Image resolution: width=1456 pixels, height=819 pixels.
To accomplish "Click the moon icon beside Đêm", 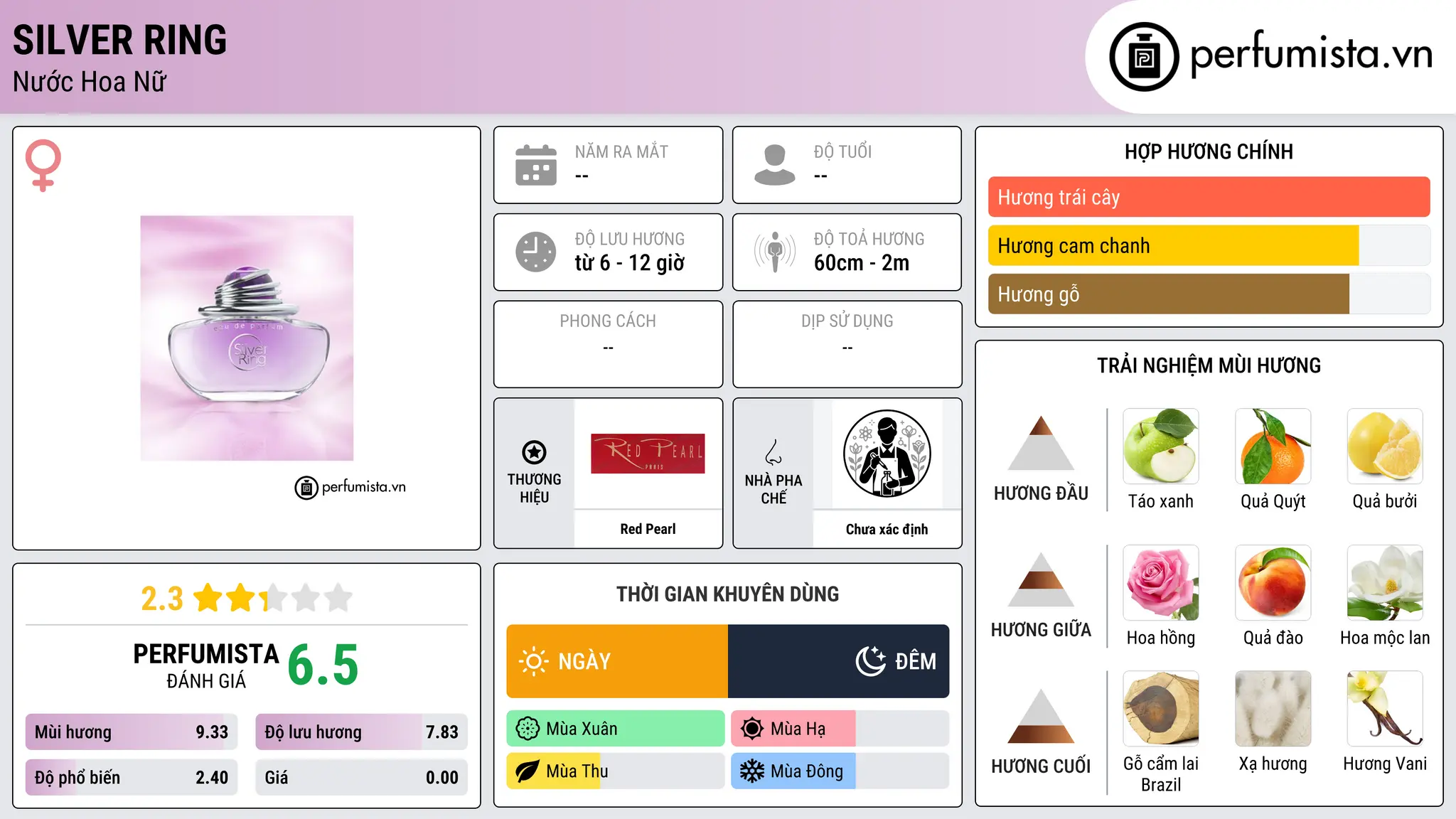I will tap(871, 661).
